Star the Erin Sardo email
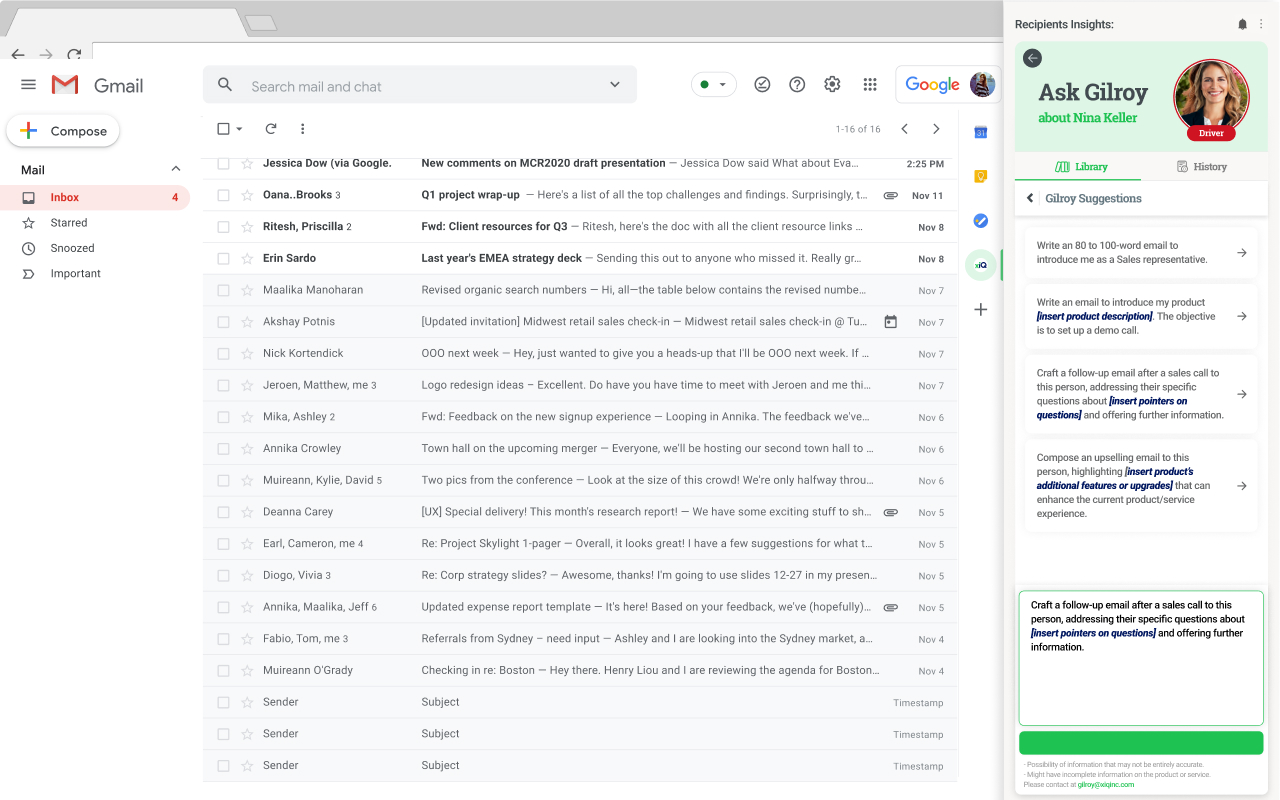Viewport: 1280px width, 800px height. point(247,258)
